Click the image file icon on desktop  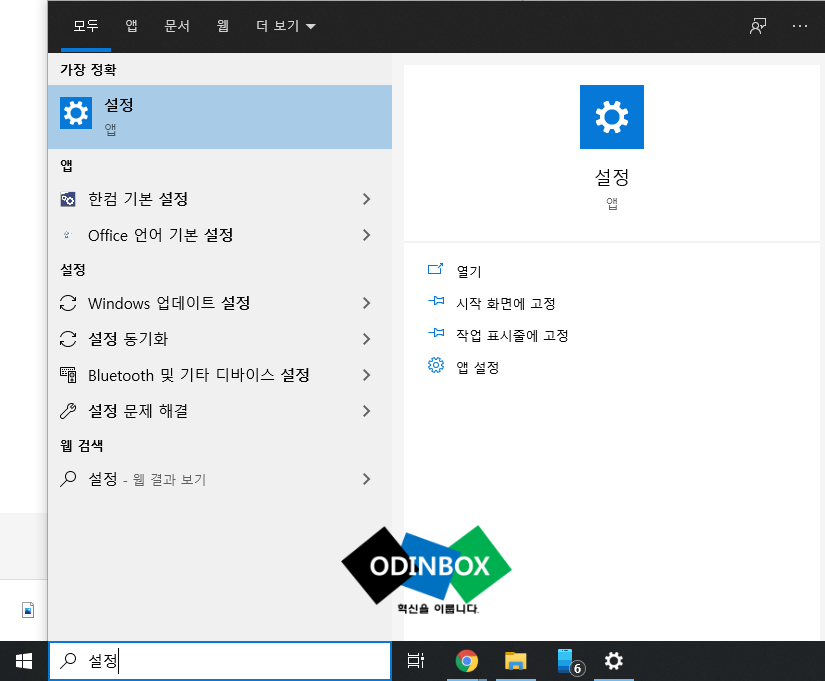28,610
